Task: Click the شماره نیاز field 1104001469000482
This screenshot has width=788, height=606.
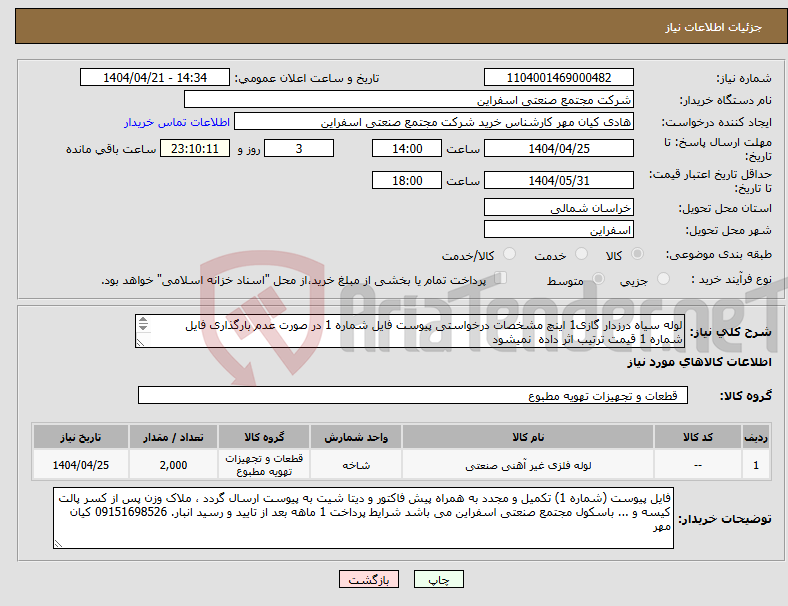Action: pos(558,78)
